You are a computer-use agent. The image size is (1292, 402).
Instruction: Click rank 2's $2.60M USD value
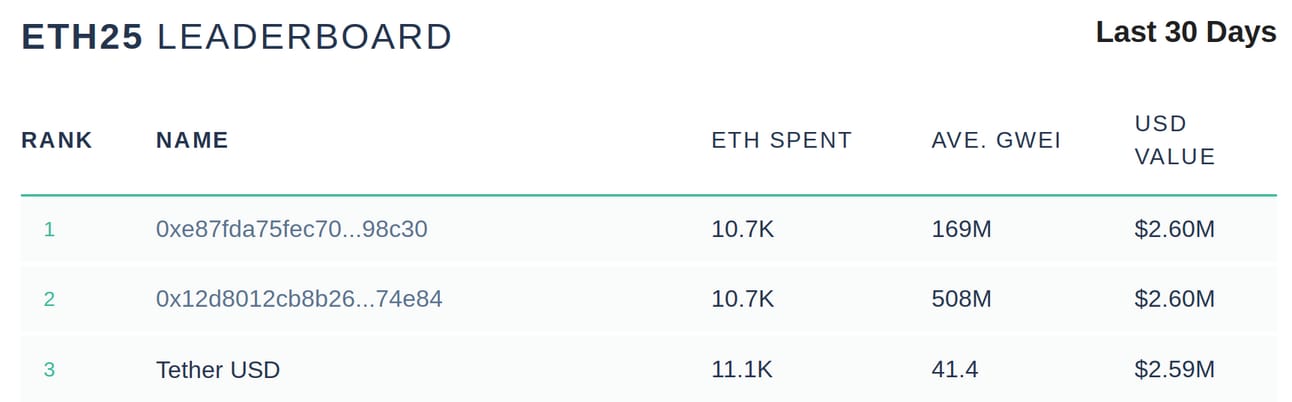click(1175, 299)
